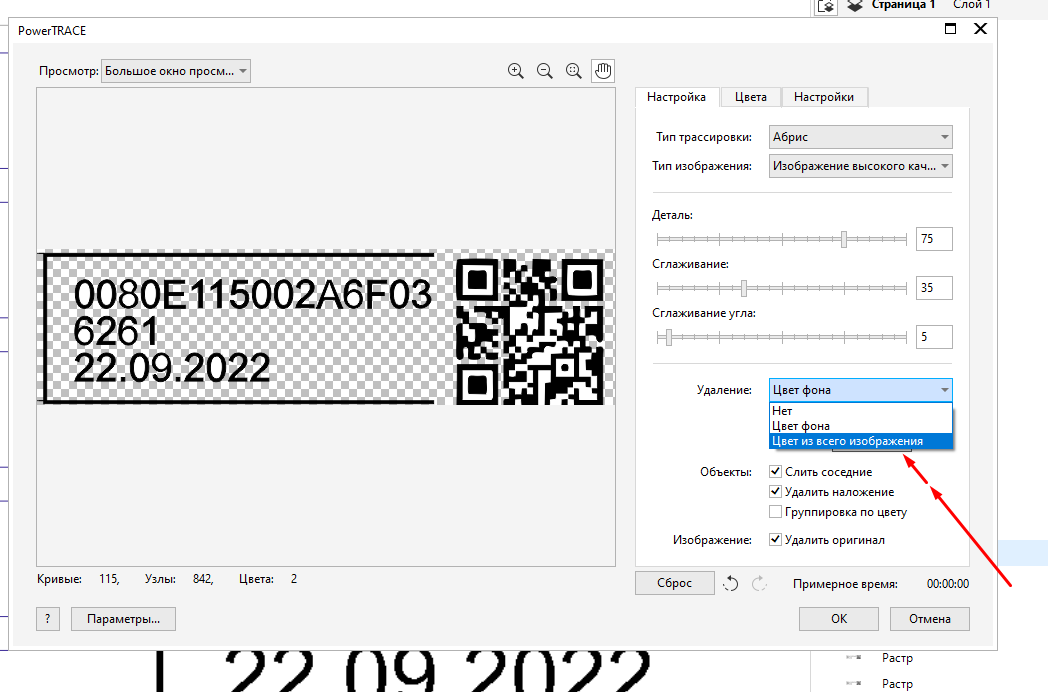This screenshot has height=692, width=1048.
Task: Click the Сглаживание угла value field 5
Action: [934, 337]
